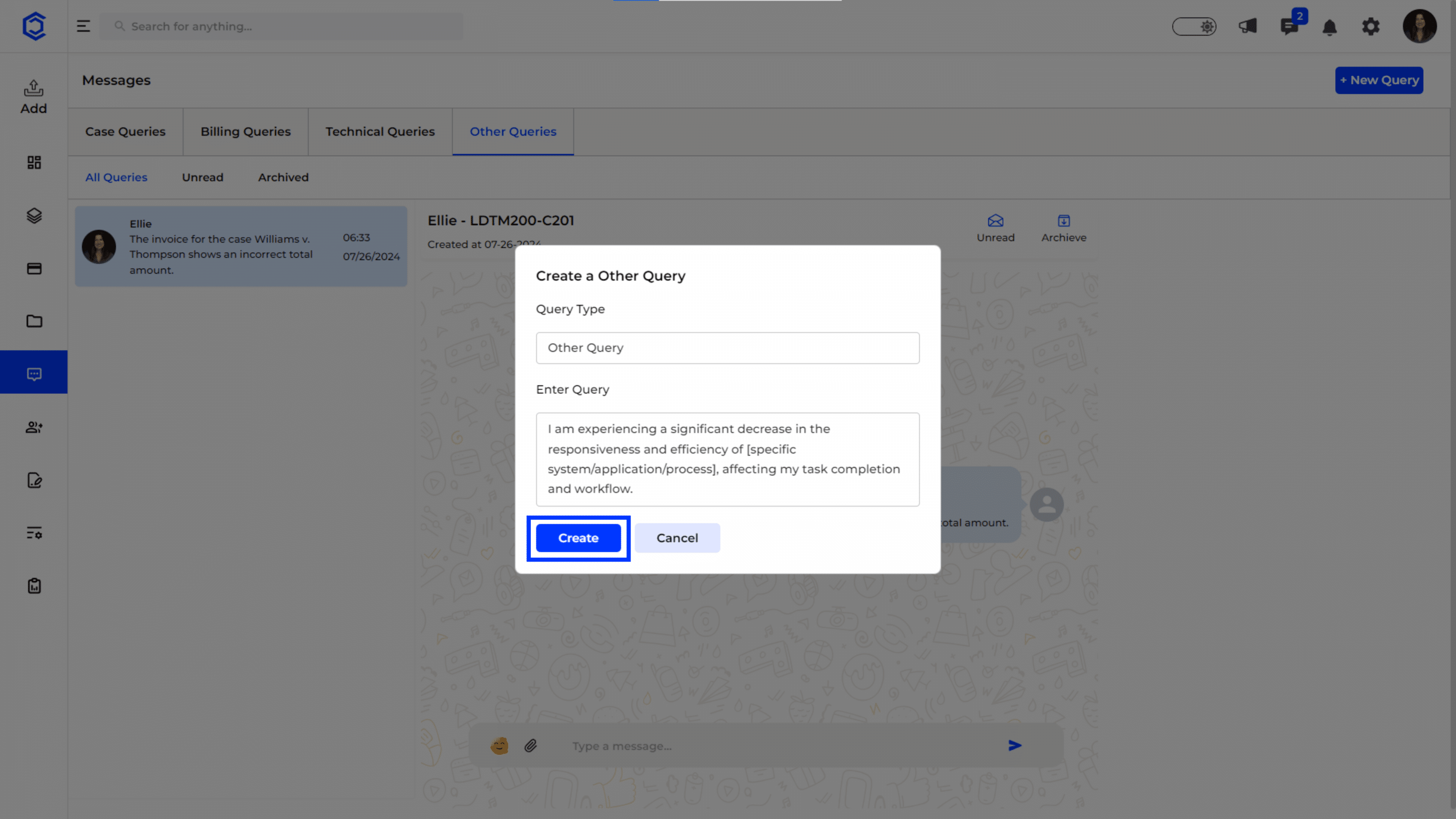The image size is (1456, 819).
Task: Click the Ellie - LDTM200-C201 heading
Action: point(500,220)
